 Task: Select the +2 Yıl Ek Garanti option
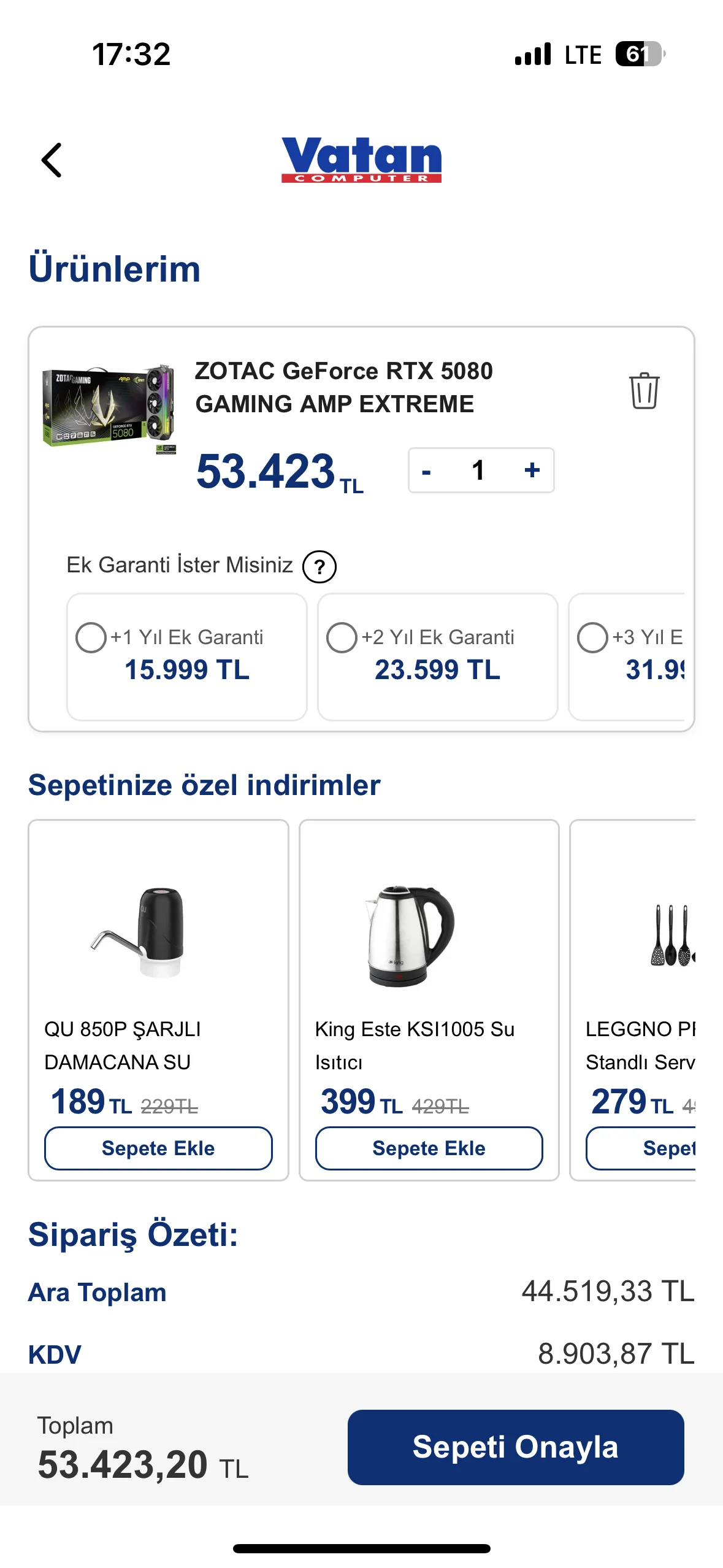tap(342, 637)
